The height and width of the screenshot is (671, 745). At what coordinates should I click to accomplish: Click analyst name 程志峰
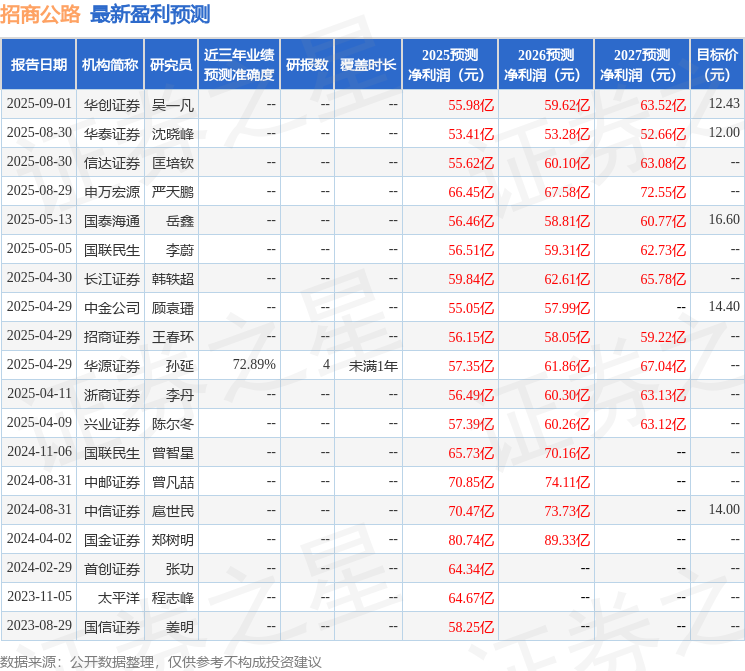click(x=172, y=597)
